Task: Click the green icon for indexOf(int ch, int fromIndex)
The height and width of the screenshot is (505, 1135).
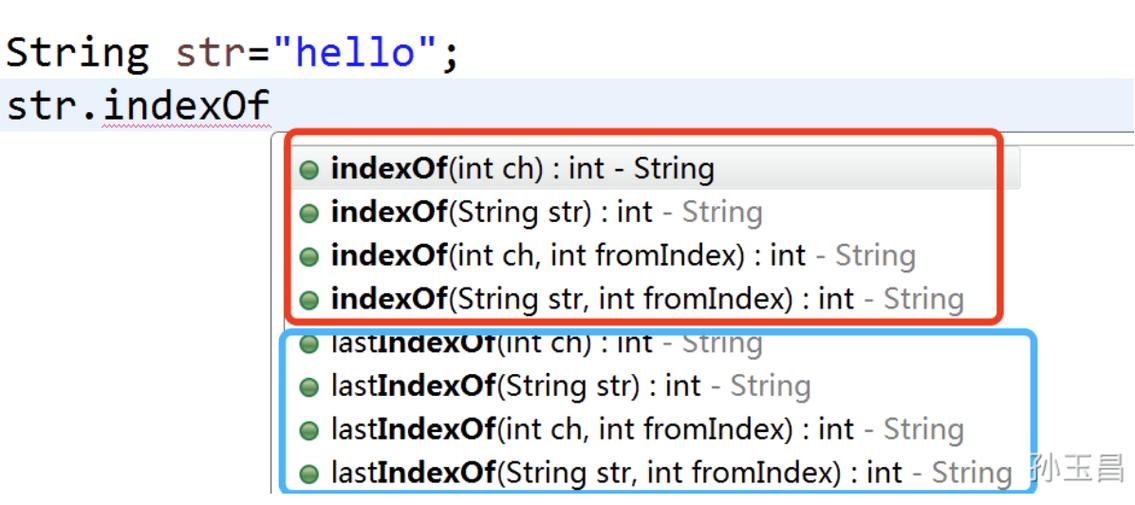Action: (x=309, y=257)
